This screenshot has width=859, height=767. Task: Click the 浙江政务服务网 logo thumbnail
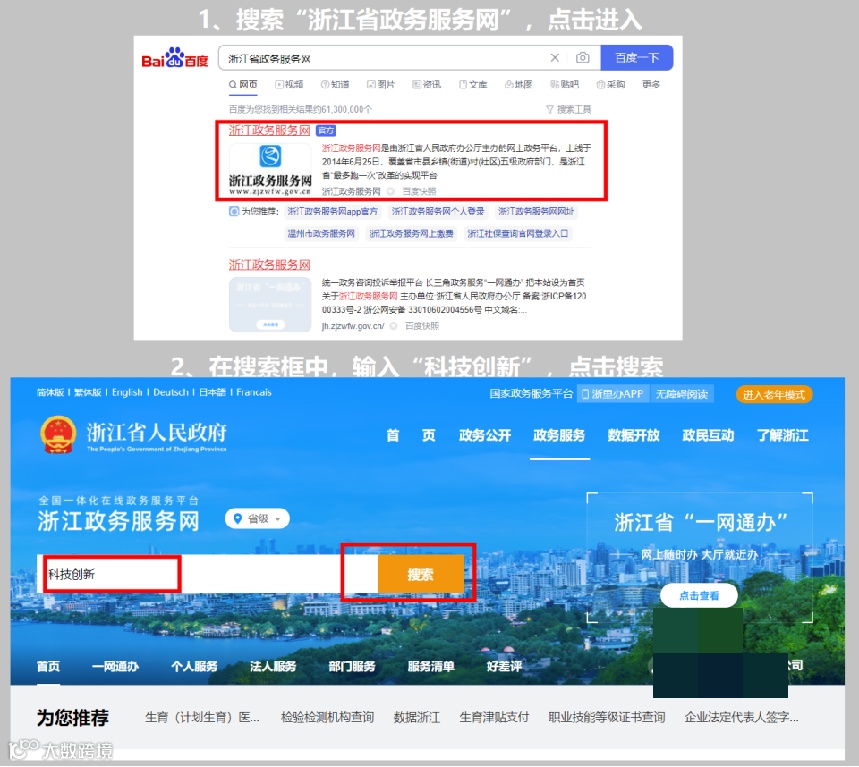click(x=270, y=169)
